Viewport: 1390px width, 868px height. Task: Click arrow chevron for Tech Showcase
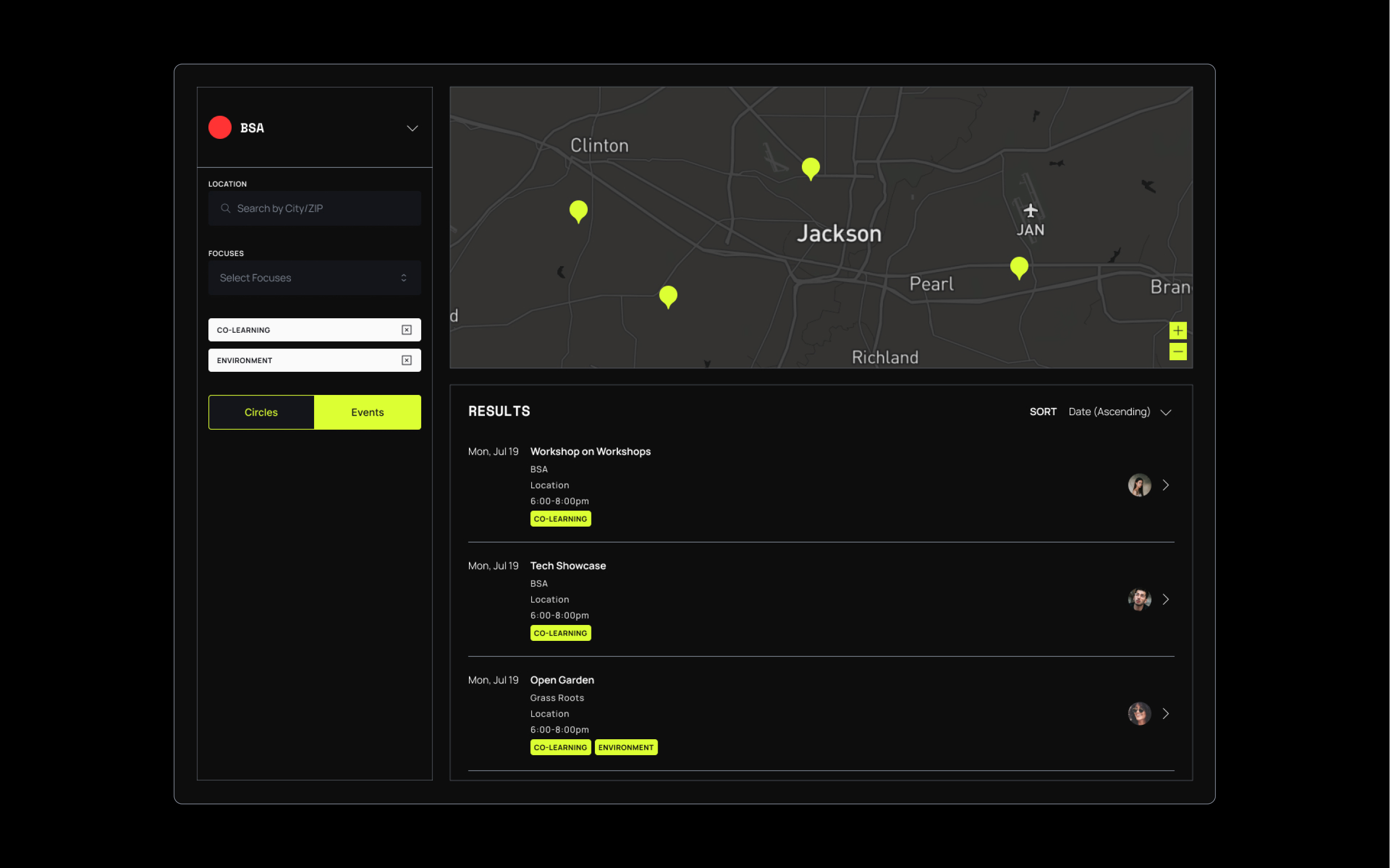tap(1166, 599)
